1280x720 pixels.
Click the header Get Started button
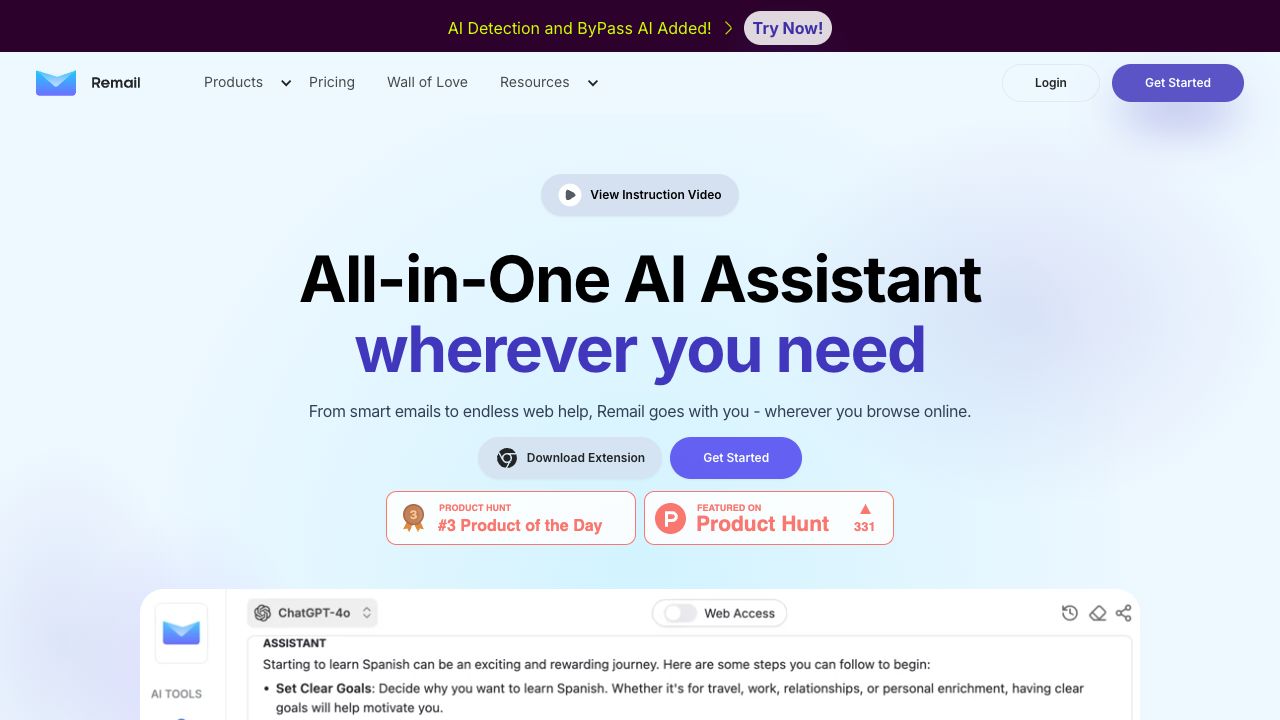pos(1178,83)
